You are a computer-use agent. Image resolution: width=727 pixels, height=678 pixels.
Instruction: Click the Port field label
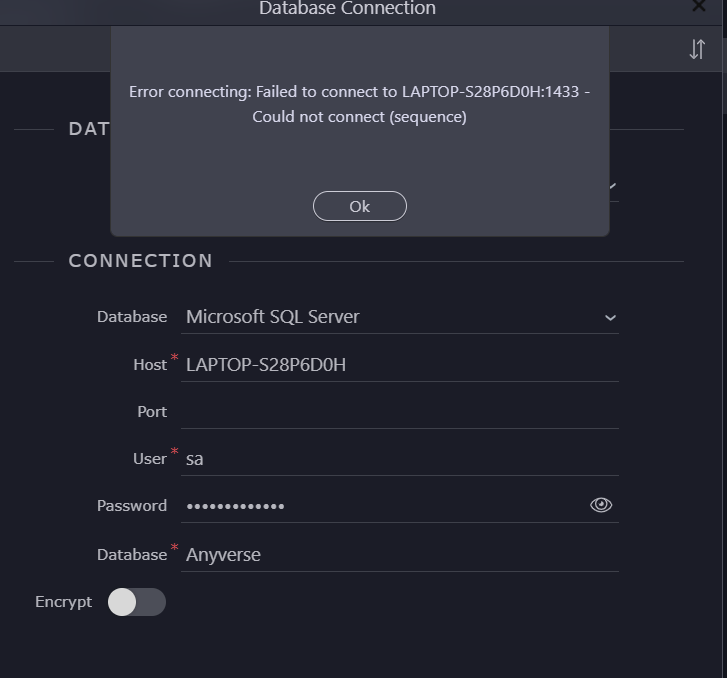(152, 411)
